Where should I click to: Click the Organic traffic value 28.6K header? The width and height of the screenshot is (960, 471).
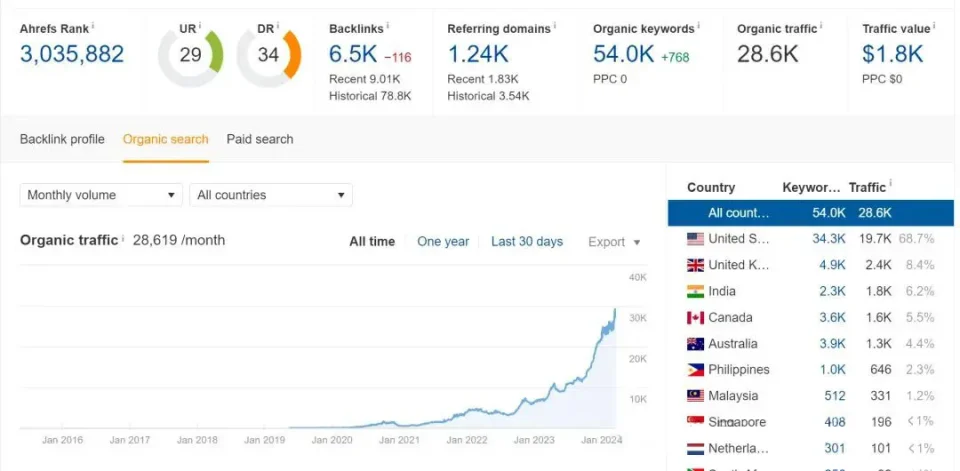(x=767, y=54)
